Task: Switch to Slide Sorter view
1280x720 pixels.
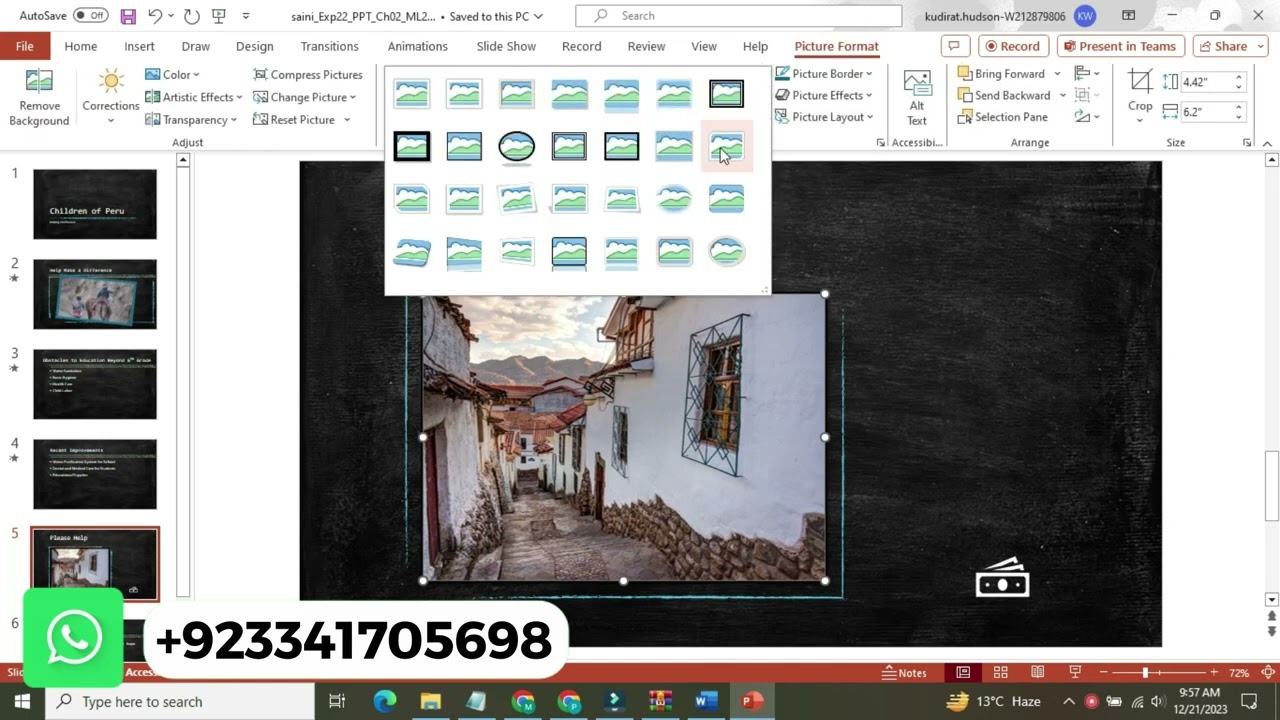Action: pos(1000,673)
